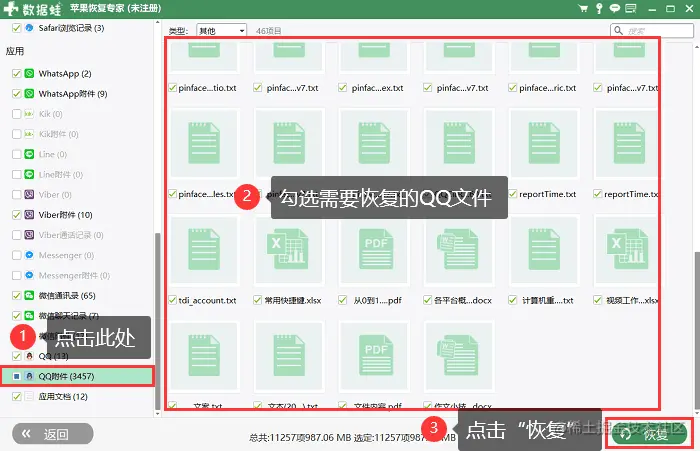Uncheck the WhatsApp附件 (9) checkbox
The height and width of the screenshot is (451, 700).
[x=17, y=94]
